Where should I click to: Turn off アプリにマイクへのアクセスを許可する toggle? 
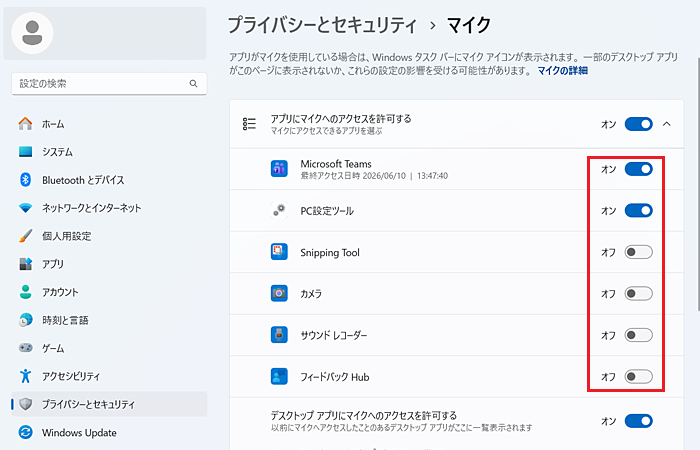[638, 124]
